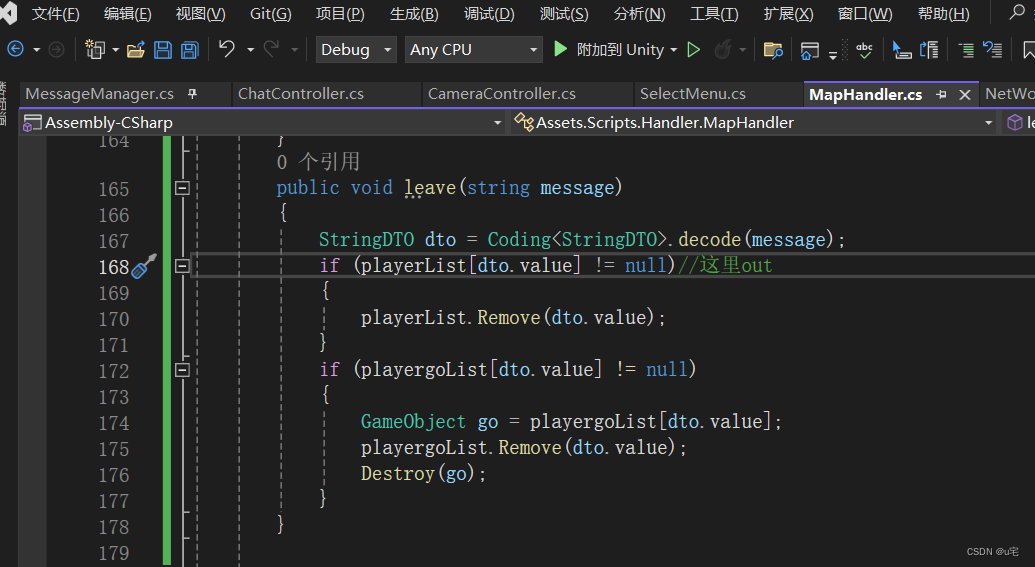Pin the MessageManager.cs tab
1035x567 pixels.
pos(193,94)
